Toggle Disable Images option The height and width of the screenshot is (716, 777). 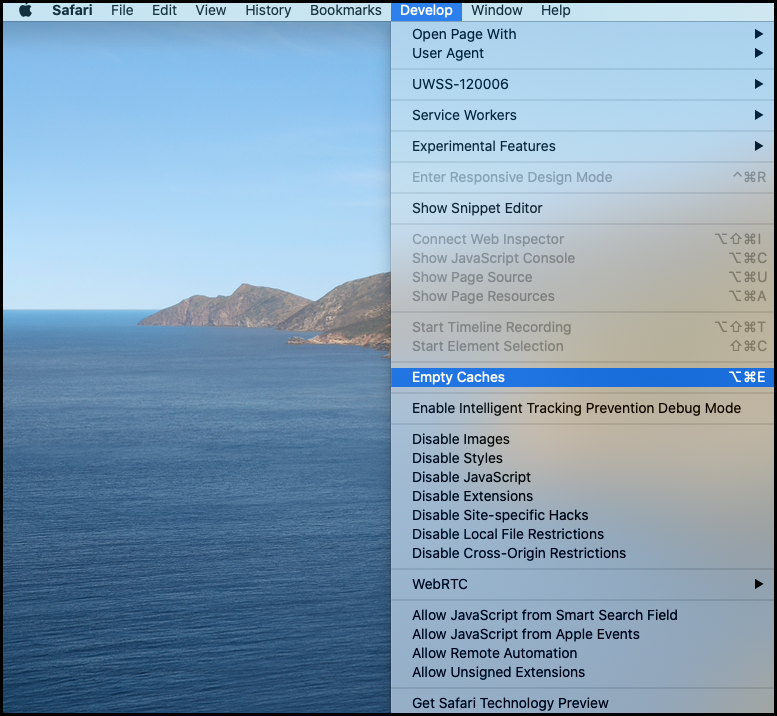tap(584, 439)
